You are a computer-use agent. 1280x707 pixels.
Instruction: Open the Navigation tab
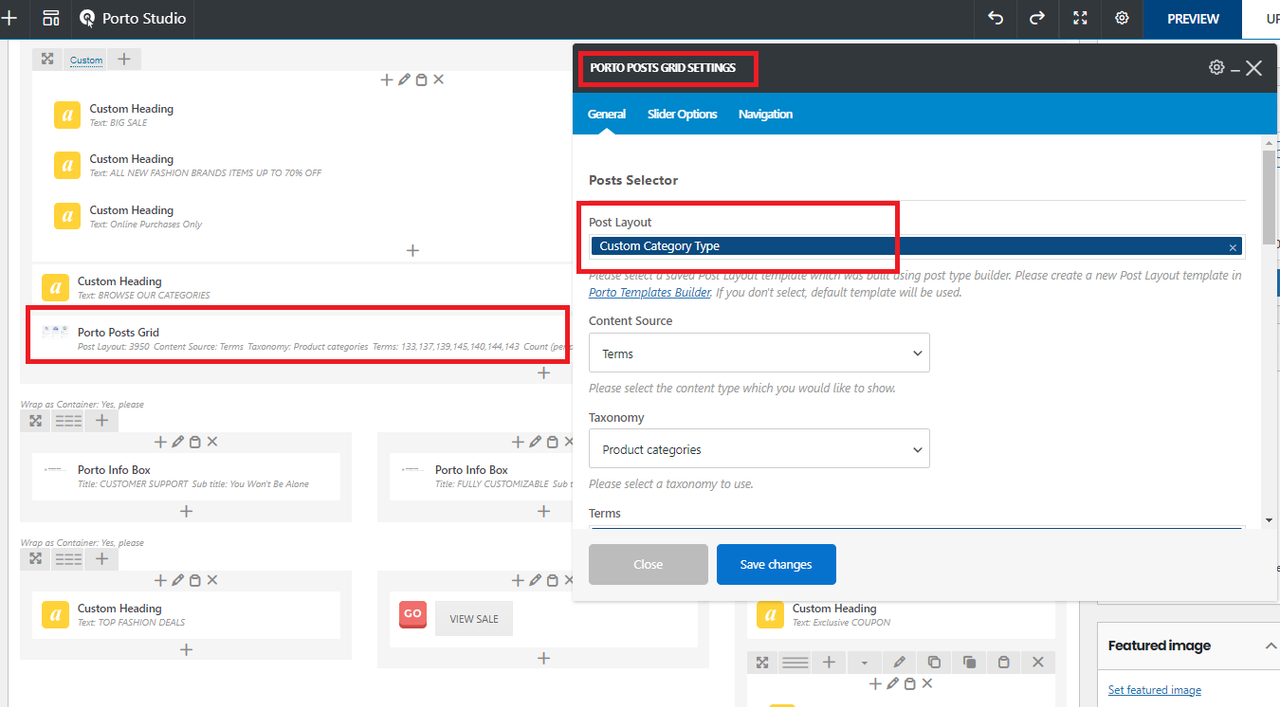point(765,114)
